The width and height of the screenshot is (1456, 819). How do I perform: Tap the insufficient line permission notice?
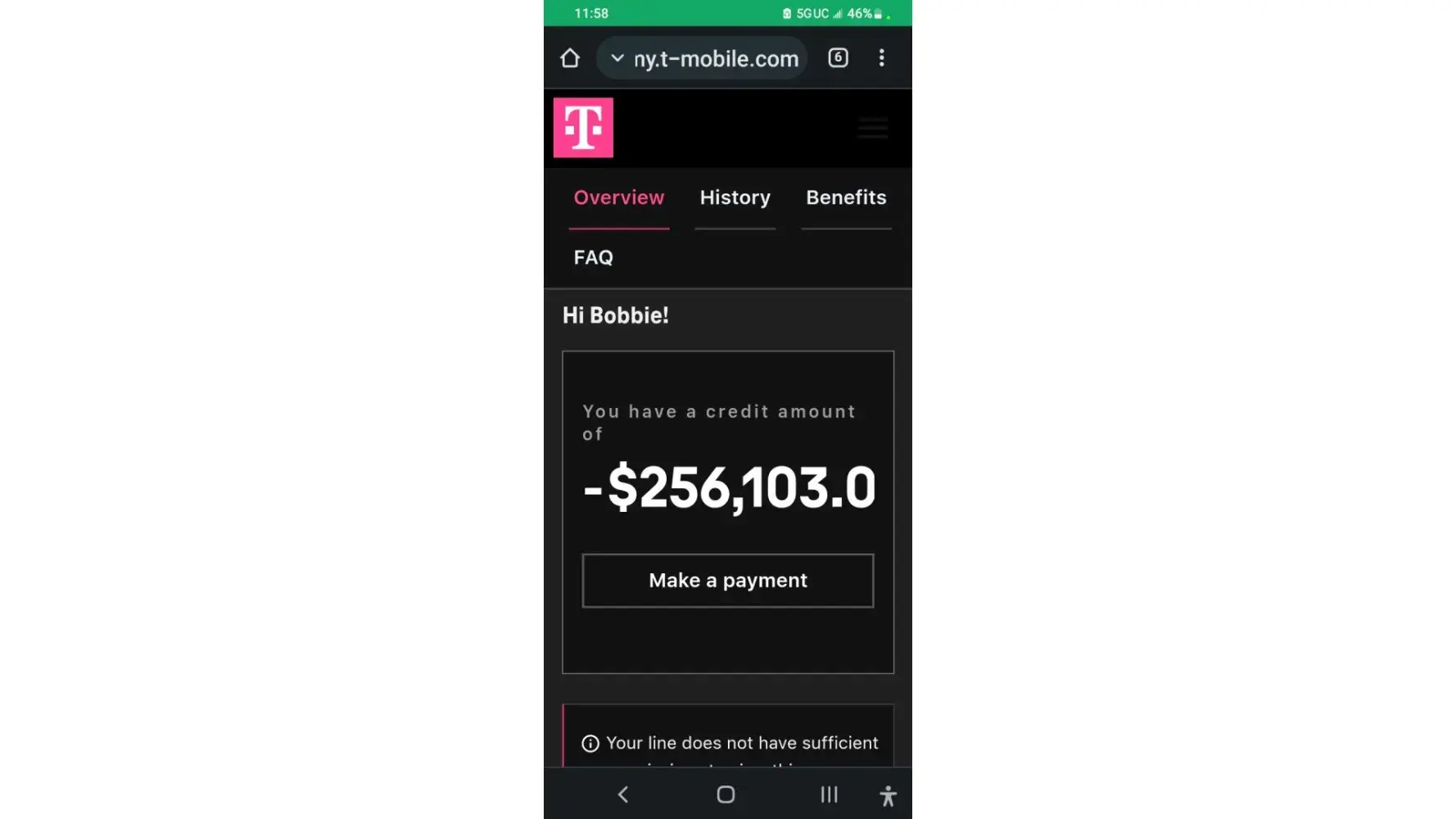[728, 737]
